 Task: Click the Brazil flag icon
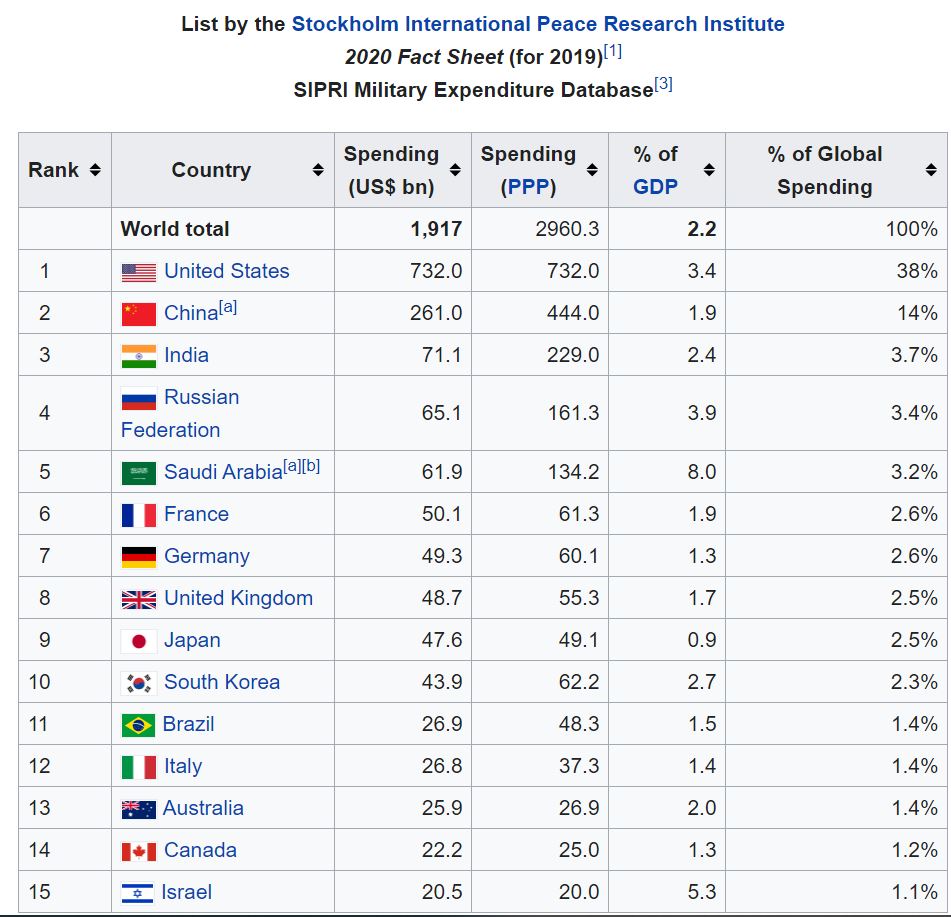click(138, 725)
